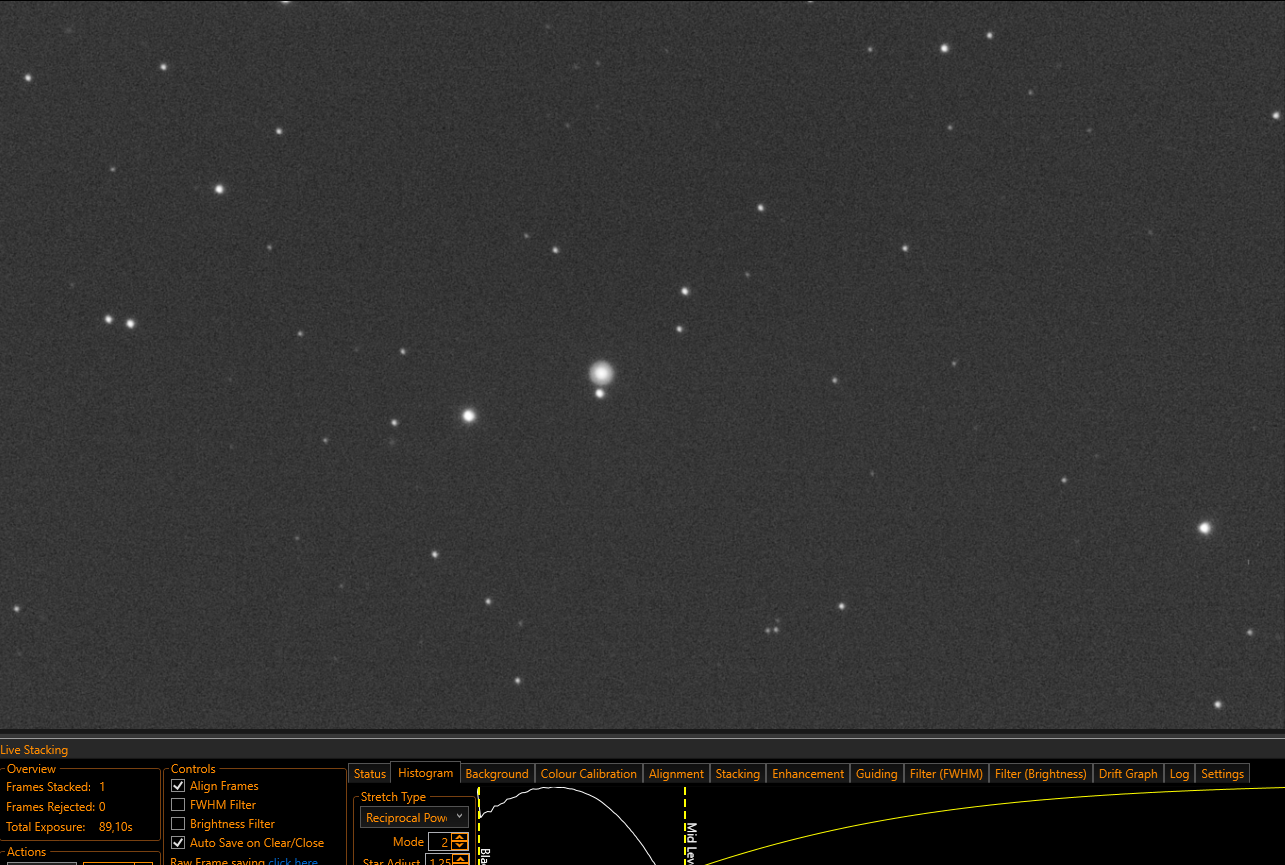1285x865 pixels.
Task: Follow the raw frame saving link
Action: click(293, 861)
